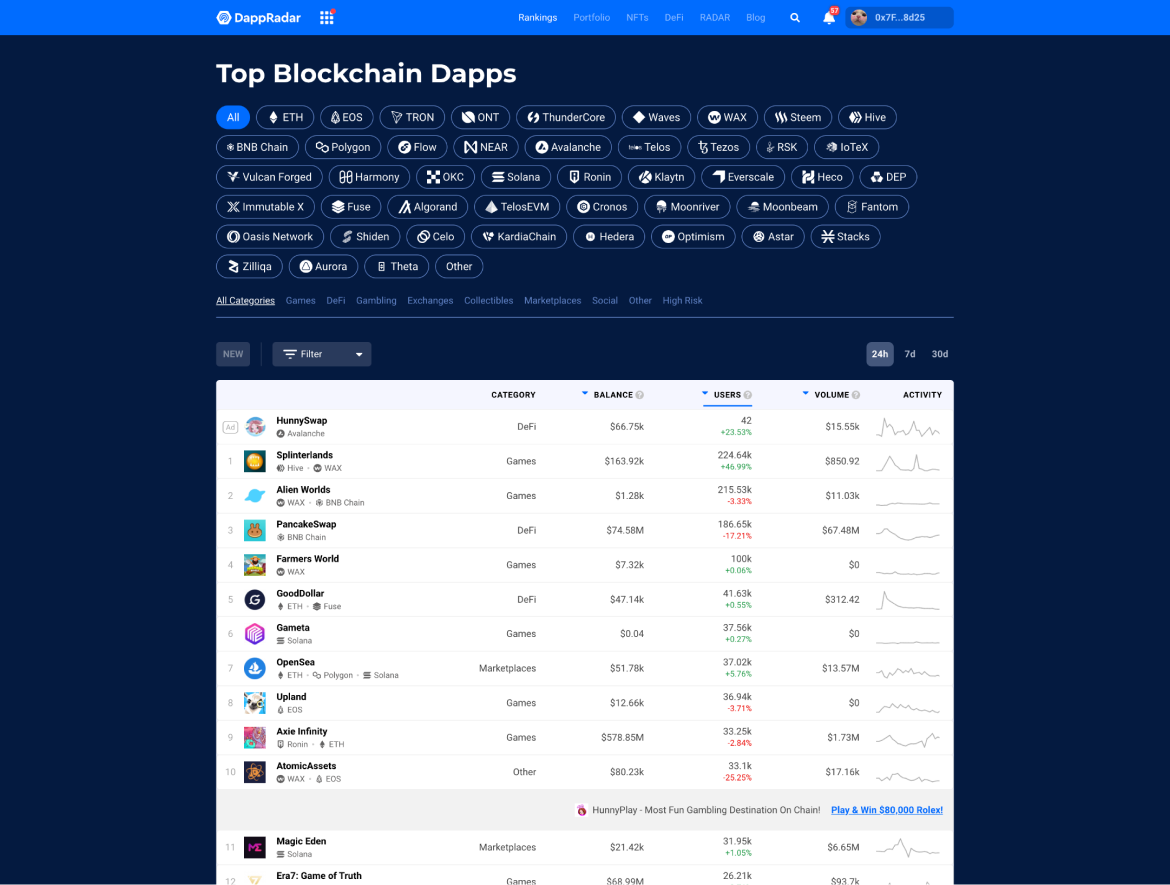1170x885 pixels.
Task: Sort table by Balance column
Action: point(612,395)
